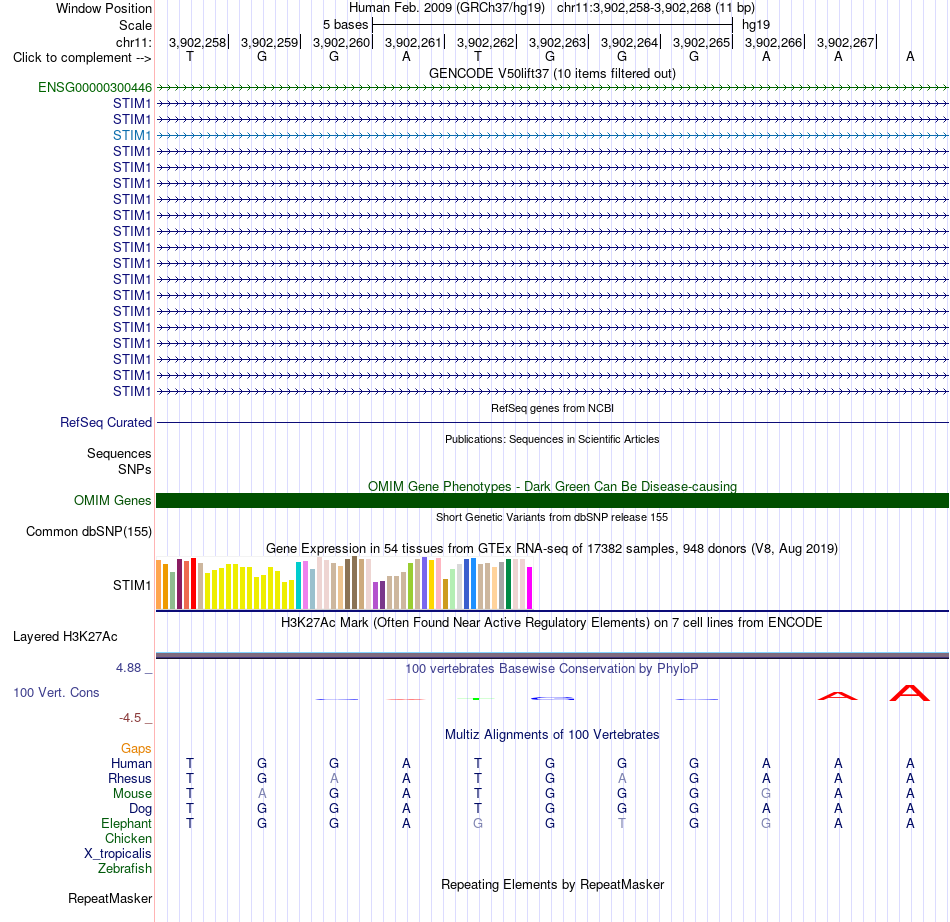
Task: Click 'Click to complement' label
Action: click(82, 58)
